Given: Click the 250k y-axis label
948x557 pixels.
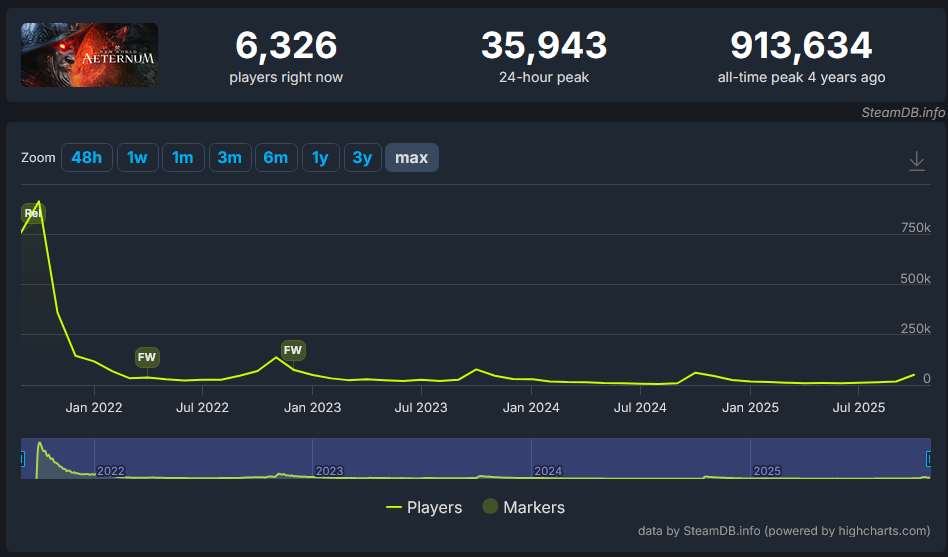Looking at the screenshot, I should coord(915,329).
